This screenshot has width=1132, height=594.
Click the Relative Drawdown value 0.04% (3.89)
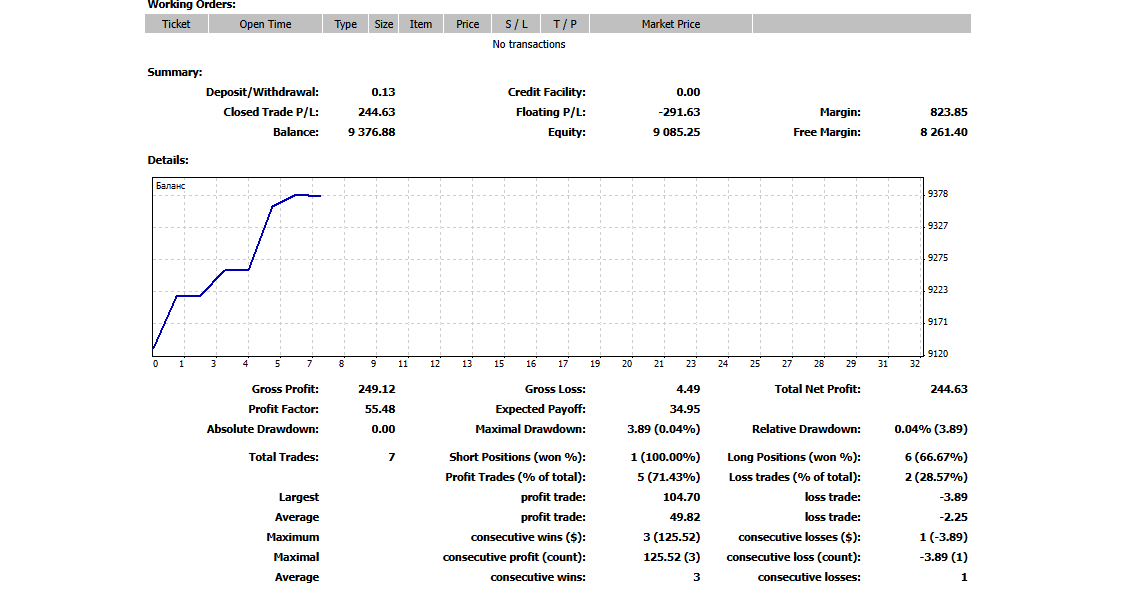pyautogui.click(x=931, y=429)
